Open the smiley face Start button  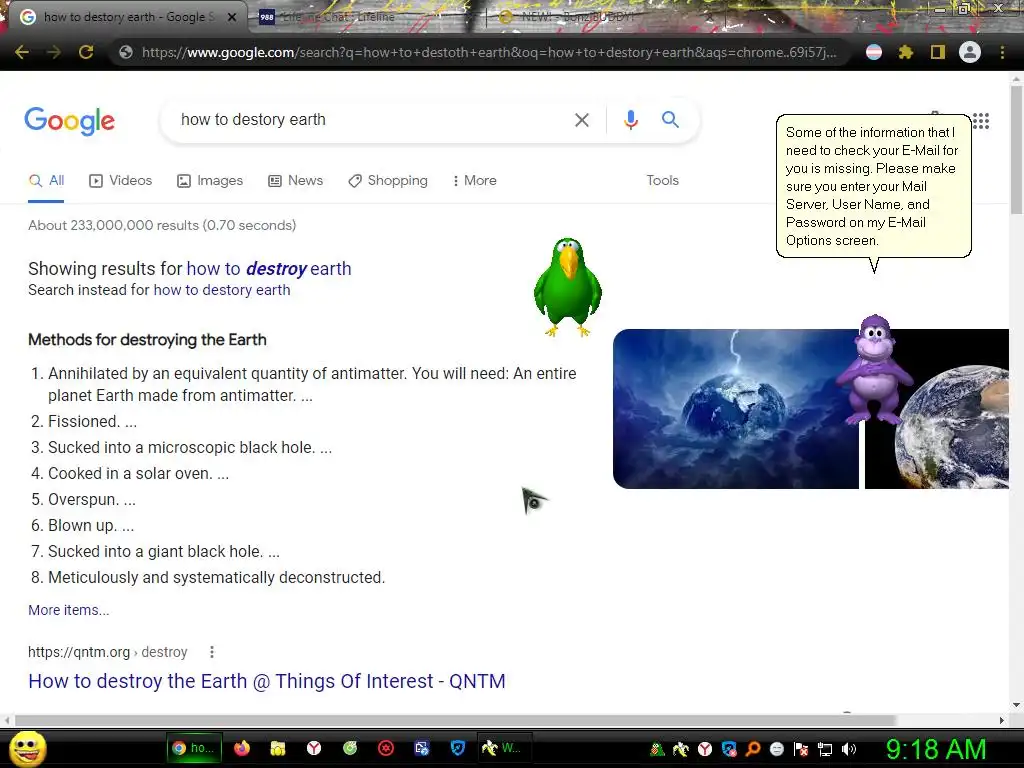tap(28, 748)
